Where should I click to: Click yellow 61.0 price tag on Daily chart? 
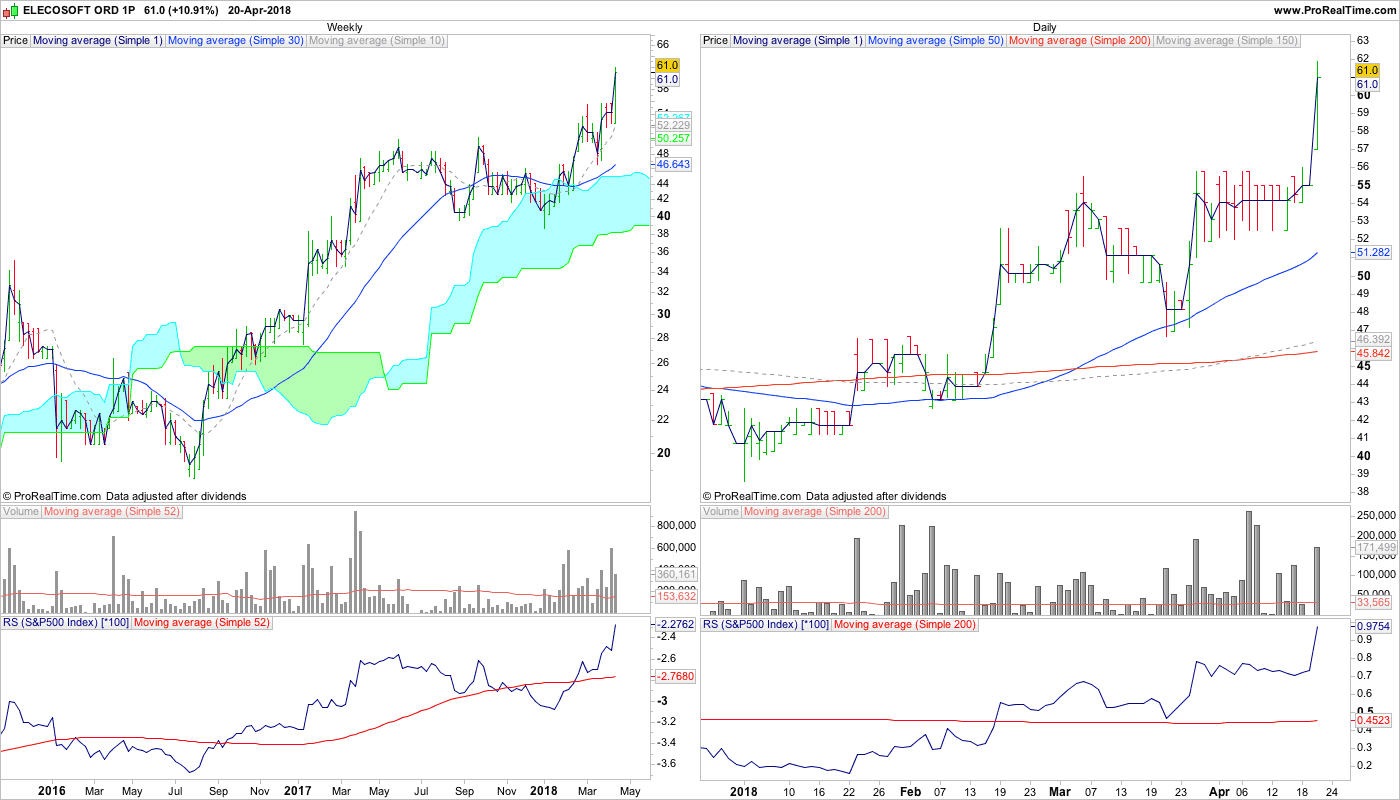[x=1367, y=71]
